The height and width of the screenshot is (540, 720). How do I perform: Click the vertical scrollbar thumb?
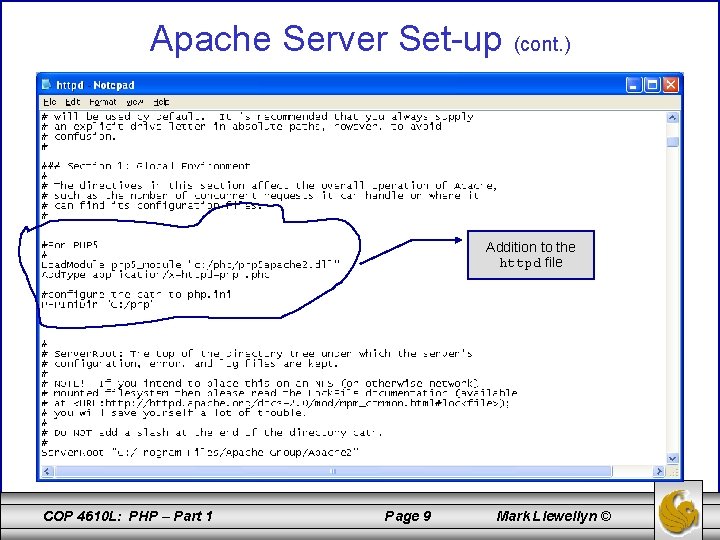[672, 142]
